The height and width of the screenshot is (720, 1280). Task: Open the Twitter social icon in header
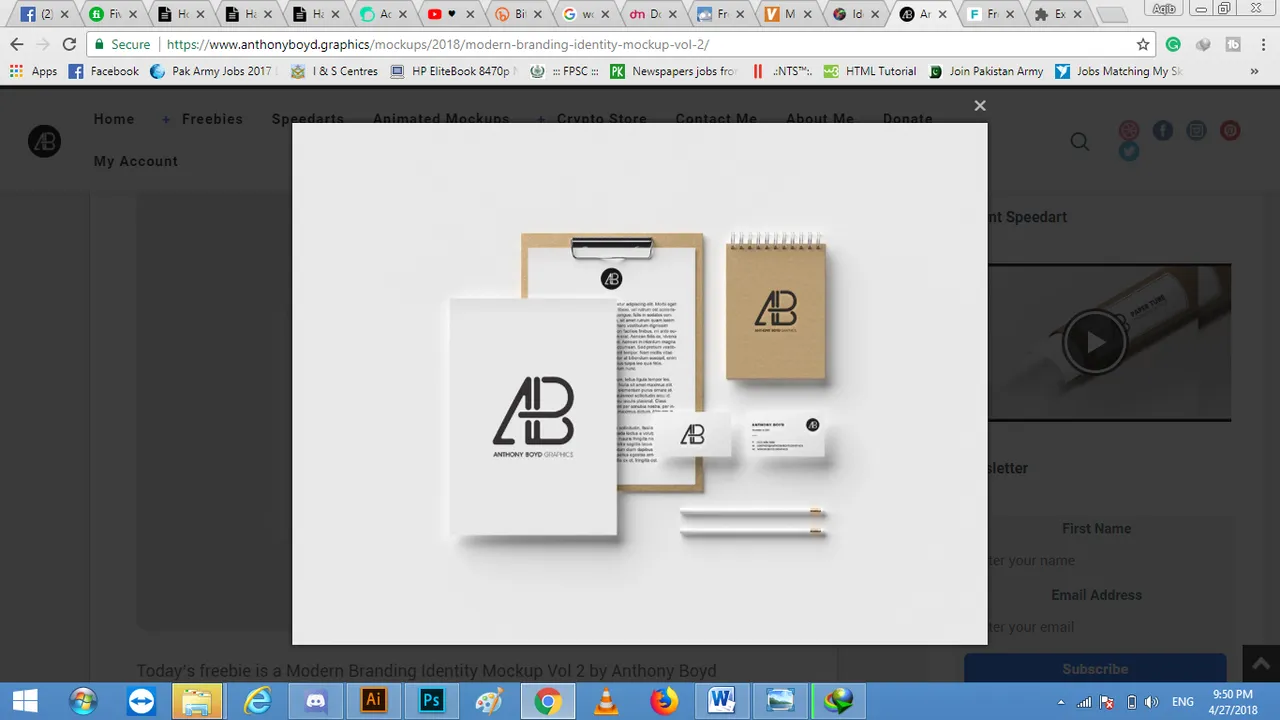pos(1129,152)
